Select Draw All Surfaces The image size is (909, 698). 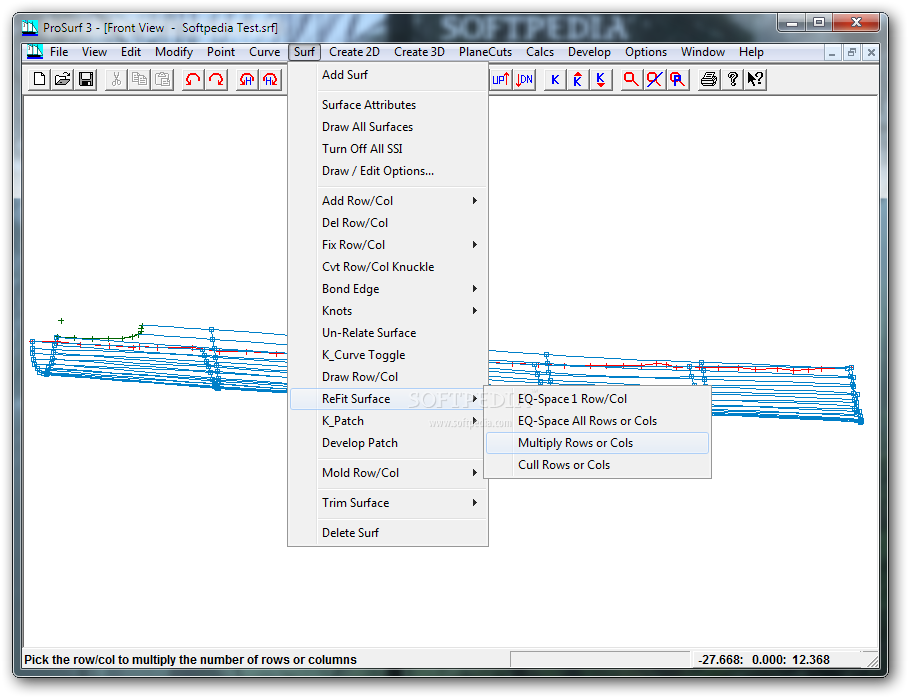click(x=388, y=127)
